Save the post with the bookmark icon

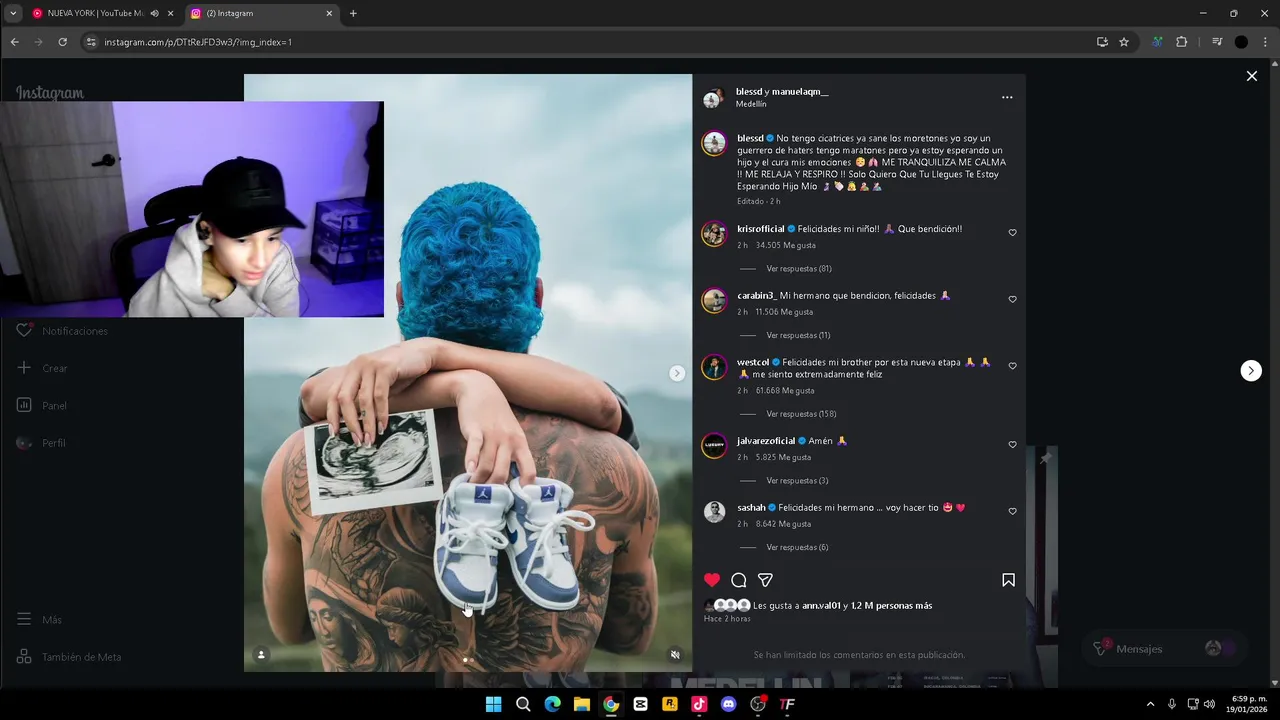(x=1008, y=580)
